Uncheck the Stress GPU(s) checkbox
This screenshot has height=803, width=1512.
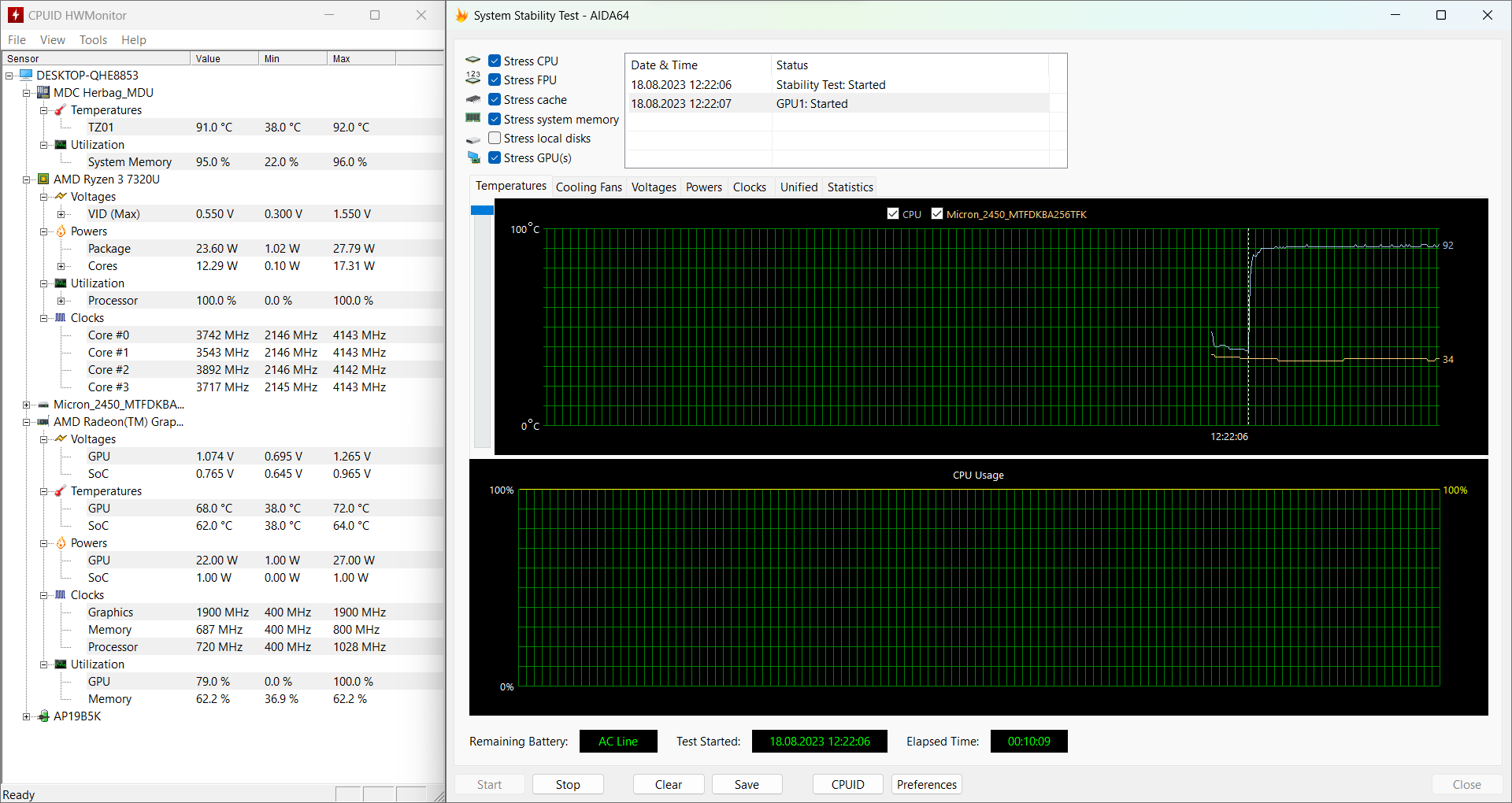tap(495, 157)
